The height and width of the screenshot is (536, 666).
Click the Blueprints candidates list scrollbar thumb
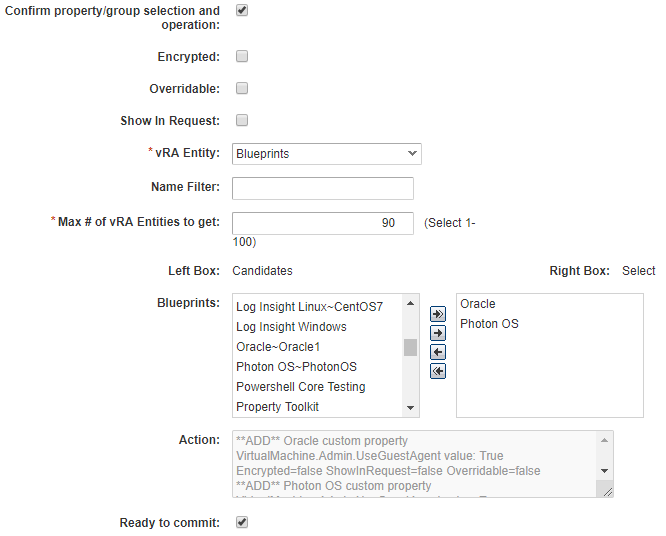click(410, 348)
